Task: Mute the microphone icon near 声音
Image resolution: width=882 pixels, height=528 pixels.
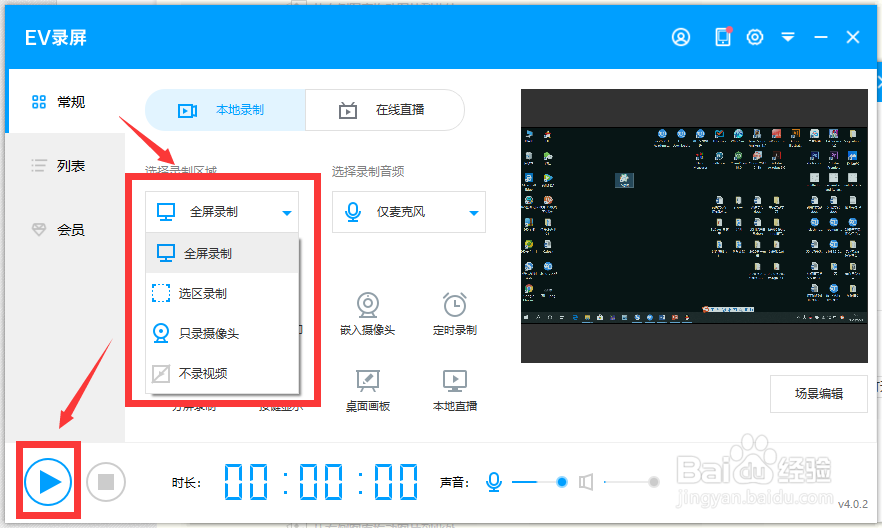Action: point(494,482)
